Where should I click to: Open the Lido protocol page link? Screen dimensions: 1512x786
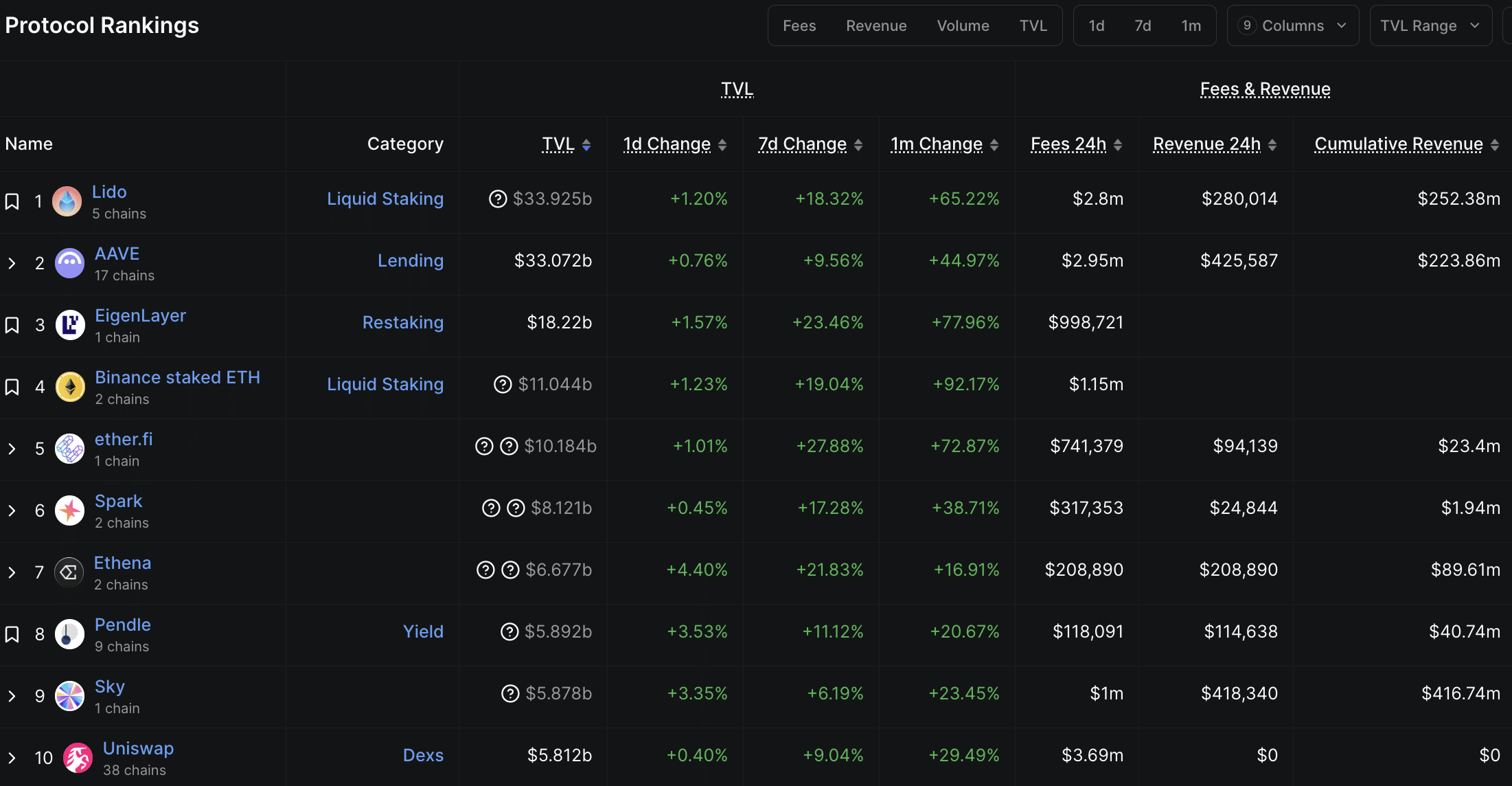pyautogui.click(x=110, y=192)
